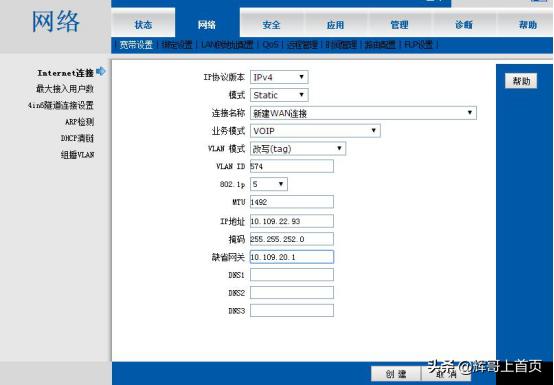Open 时间管理 submenu item
Viewport: 554px width, 385px height.
(x=341, y=45)
